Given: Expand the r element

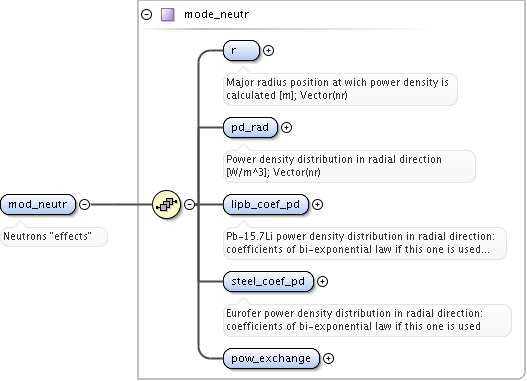Looking at the screenshot, I should (x=268, y=50).
